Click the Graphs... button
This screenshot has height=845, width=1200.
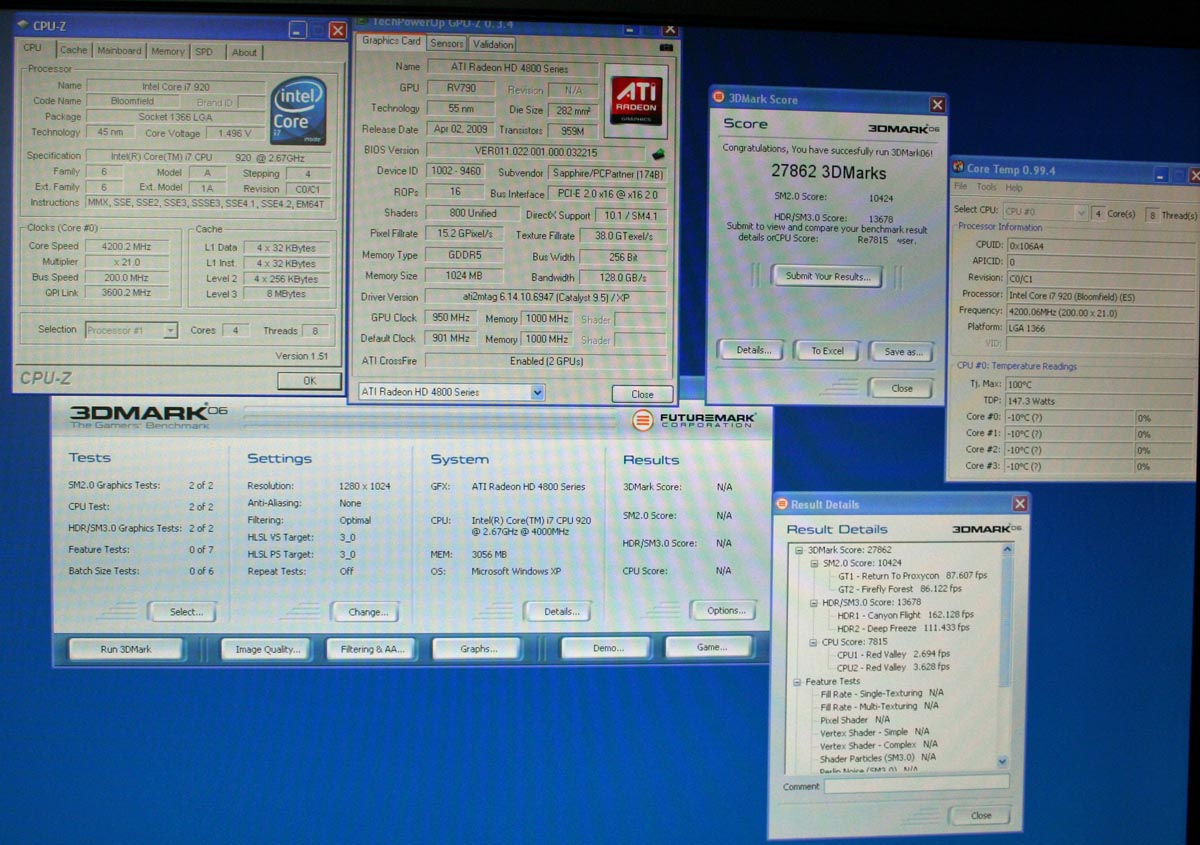click(x=478, y=648)
